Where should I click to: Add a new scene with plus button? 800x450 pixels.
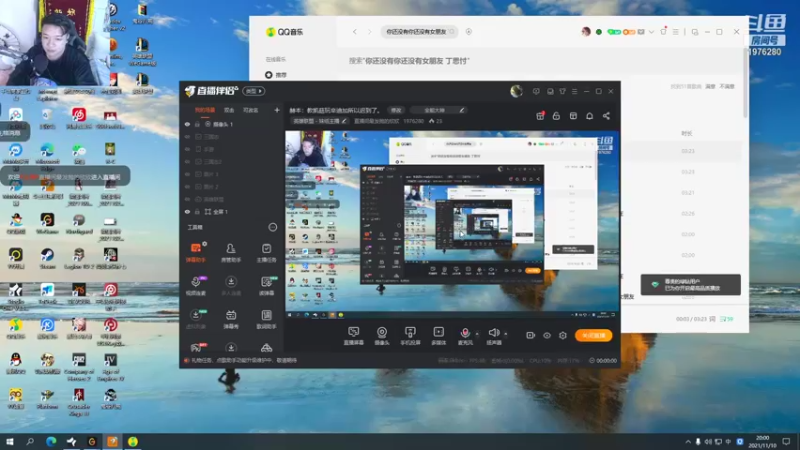pyautogui.click(x=277, y=110)
